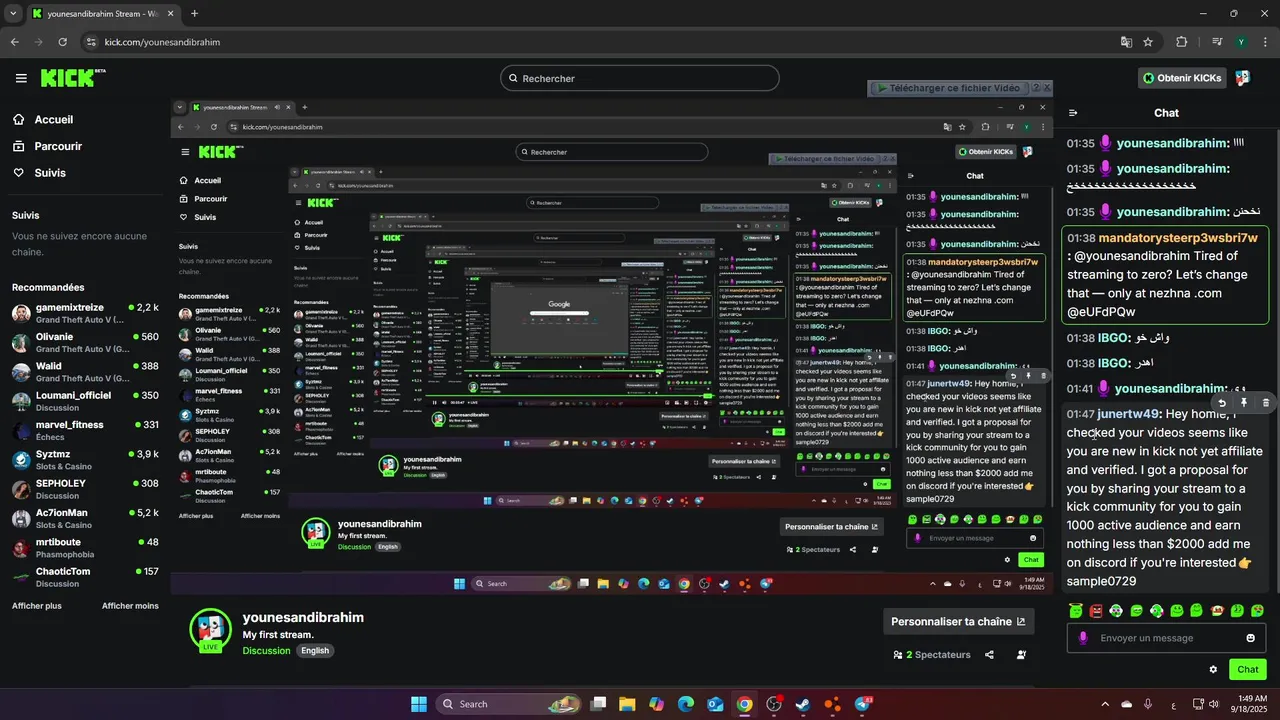Open ChaoticTom recommended channel
The width and height of the screenshot is (1280, 720).
(85, 577)
